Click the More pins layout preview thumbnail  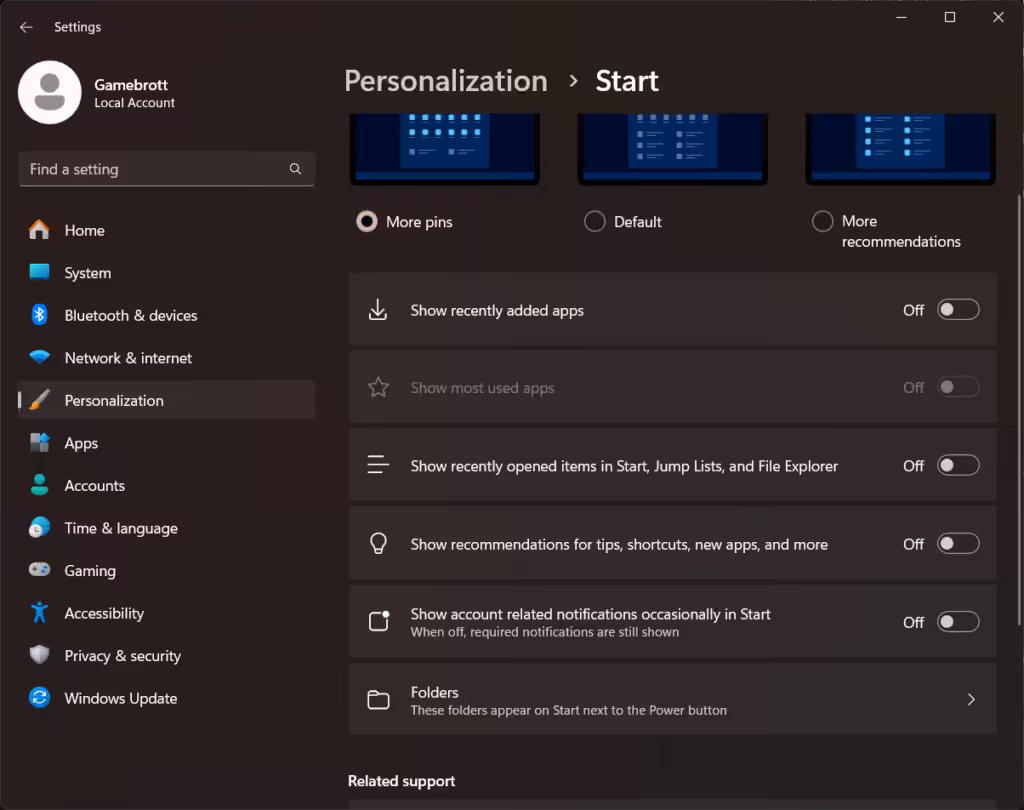tap(445, 149)
